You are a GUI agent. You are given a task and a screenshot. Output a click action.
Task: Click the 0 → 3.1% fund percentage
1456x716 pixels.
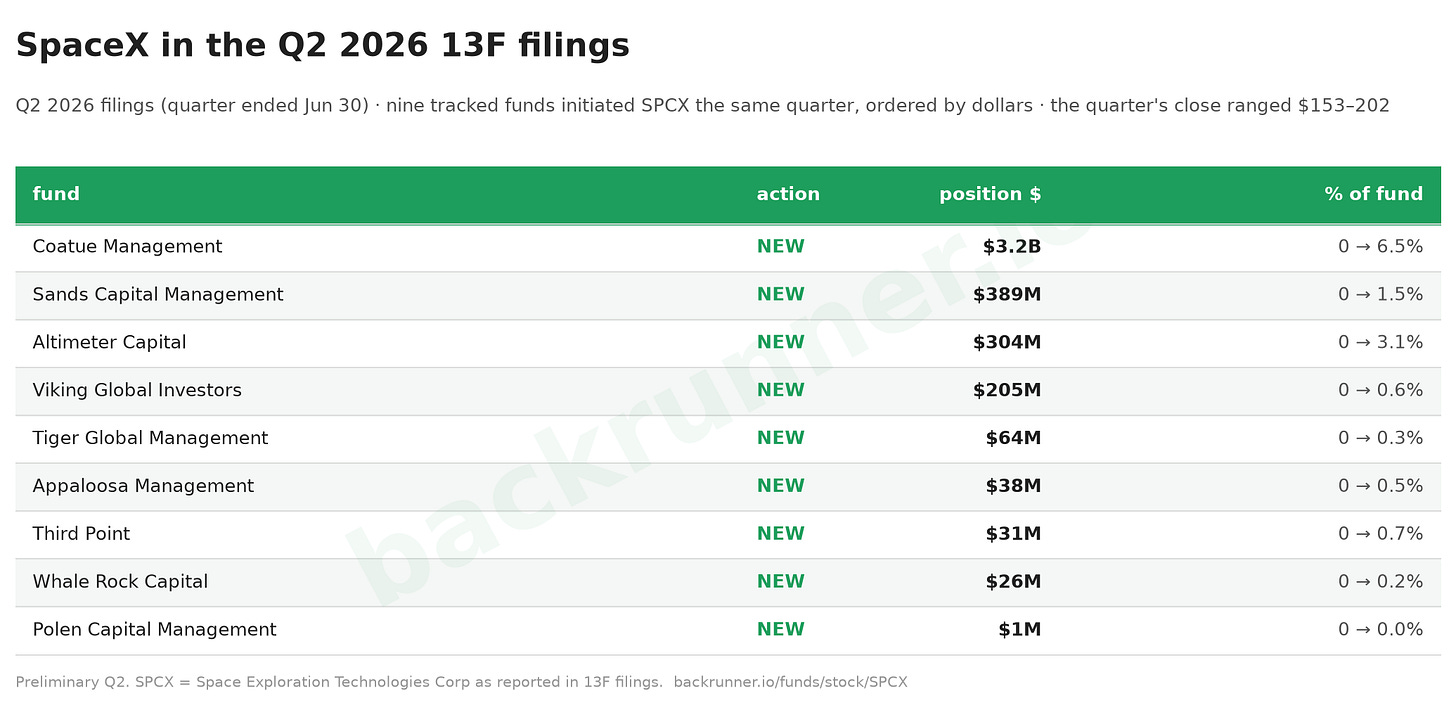click(x=1381, y=343)
